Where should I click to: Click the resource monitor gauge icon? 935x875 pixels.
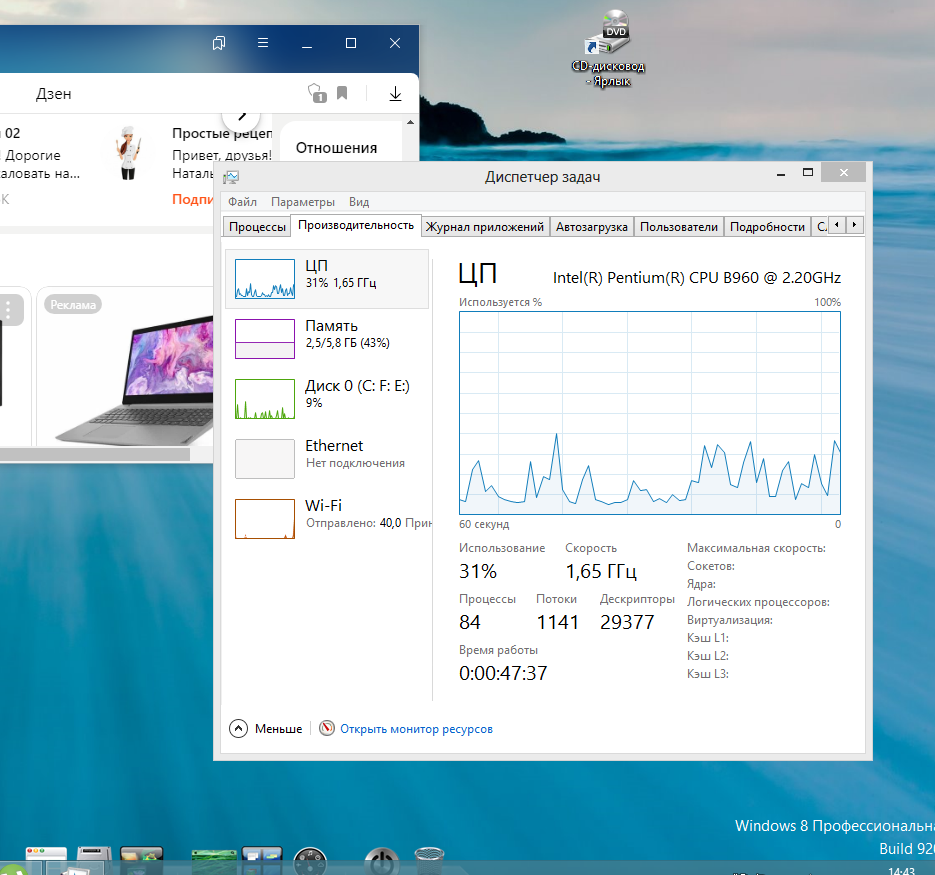click(327, 728)
